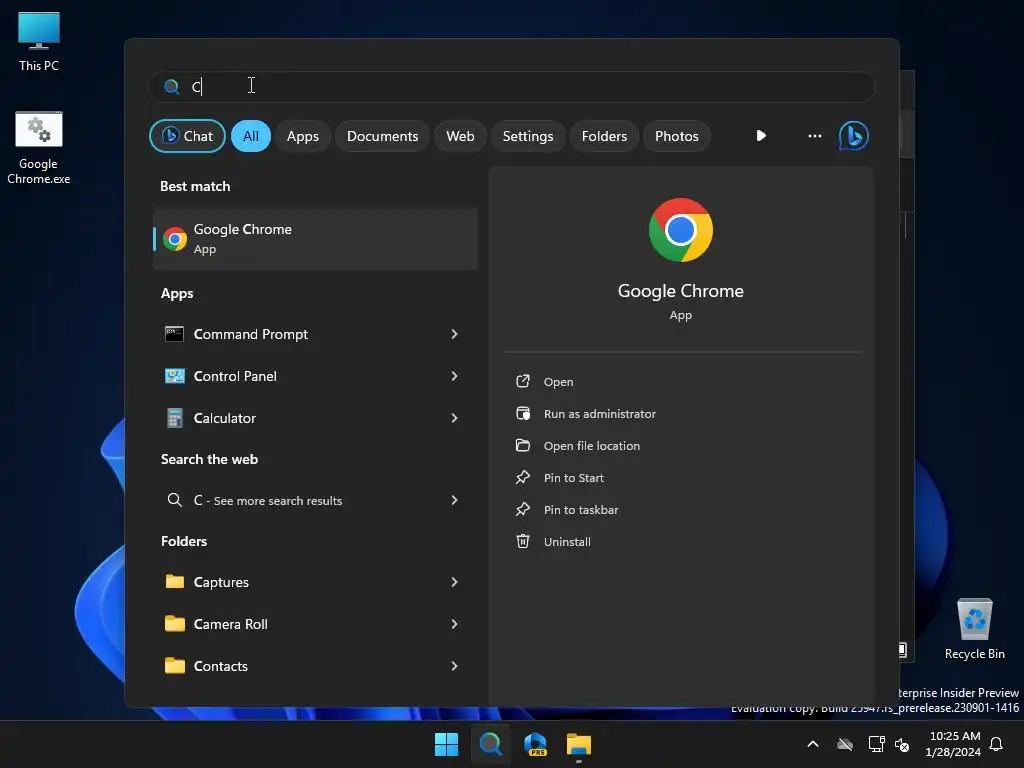Switch to the Chat filter
This screenshot has height=768, width=1024.
187,136
